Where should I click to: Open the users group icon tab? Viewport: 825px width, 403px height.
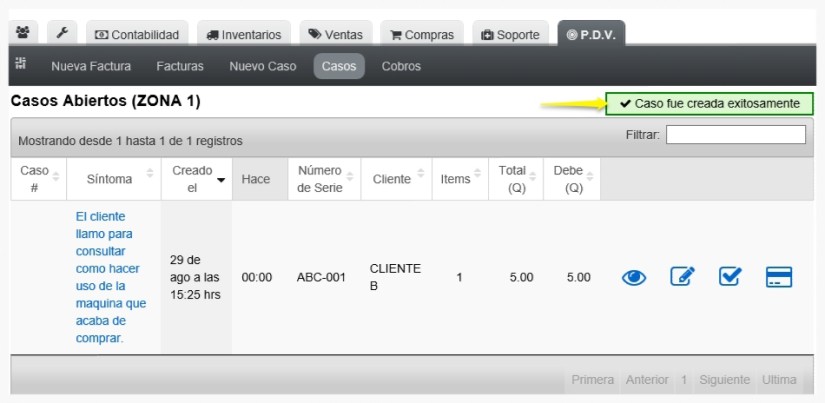tap(23, 33)
